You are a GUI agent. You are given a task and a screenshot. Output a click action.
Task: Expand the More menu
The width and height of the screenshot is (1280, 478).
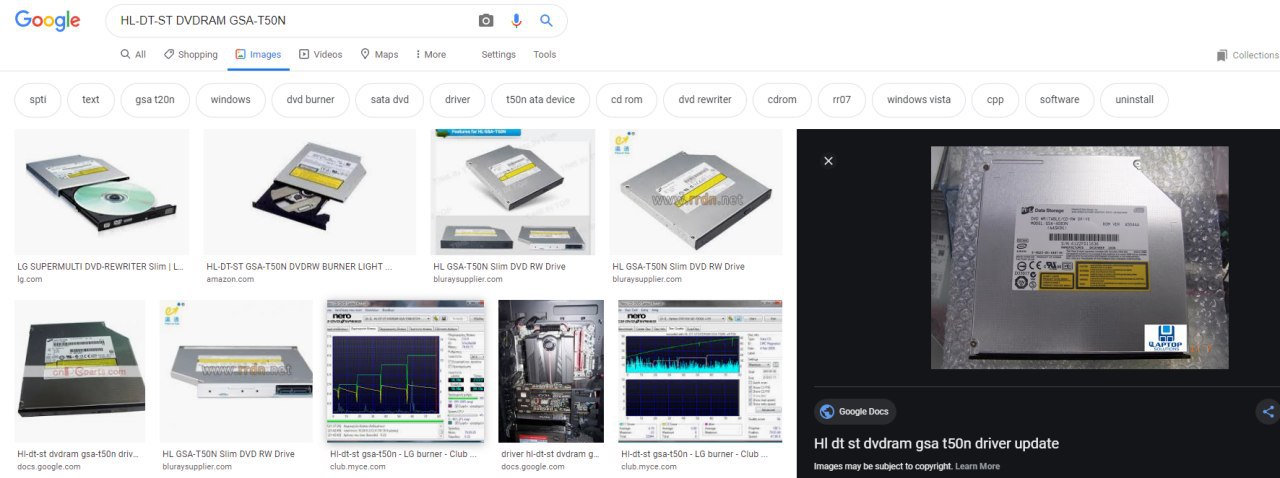click(430, 55)
